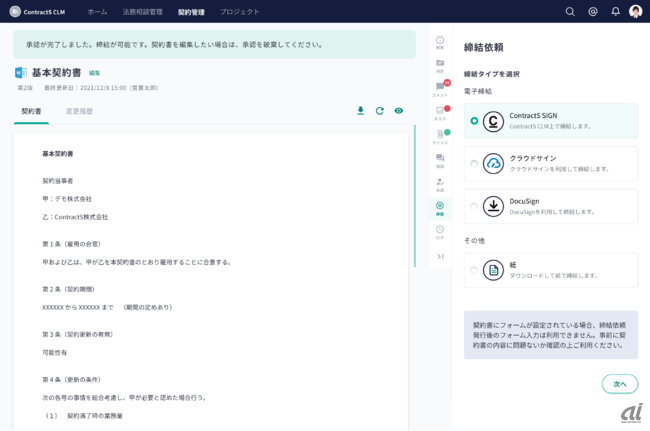Open the ログ clock sidebar icon
This screenshot has width=650, height=431.
tap(440, 232)
